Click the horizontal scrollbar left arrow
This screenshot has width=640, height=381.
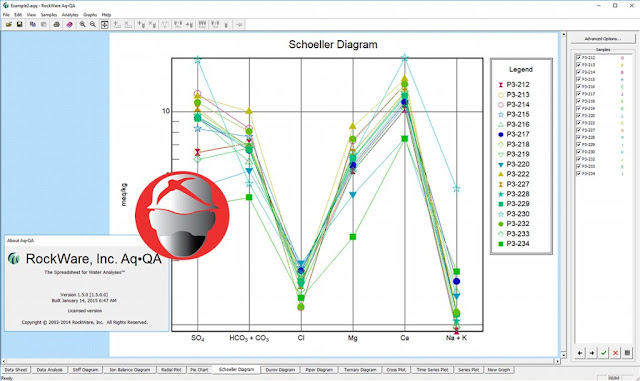point(4,361)
